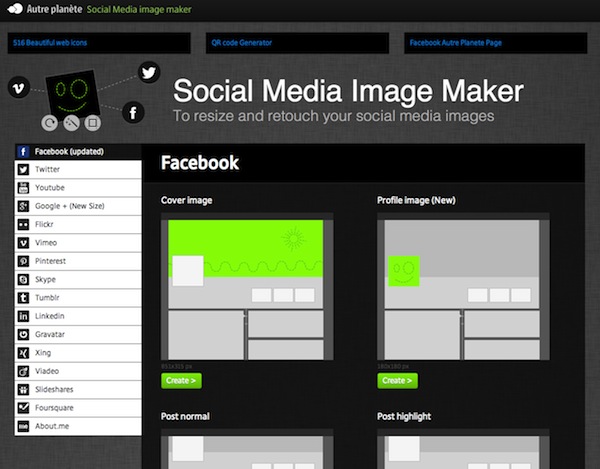Image resolution: width=600 pixels, height=469 pixels.
Task: Click the Youtube icon in the sidebar
Action: click(23, 188)
